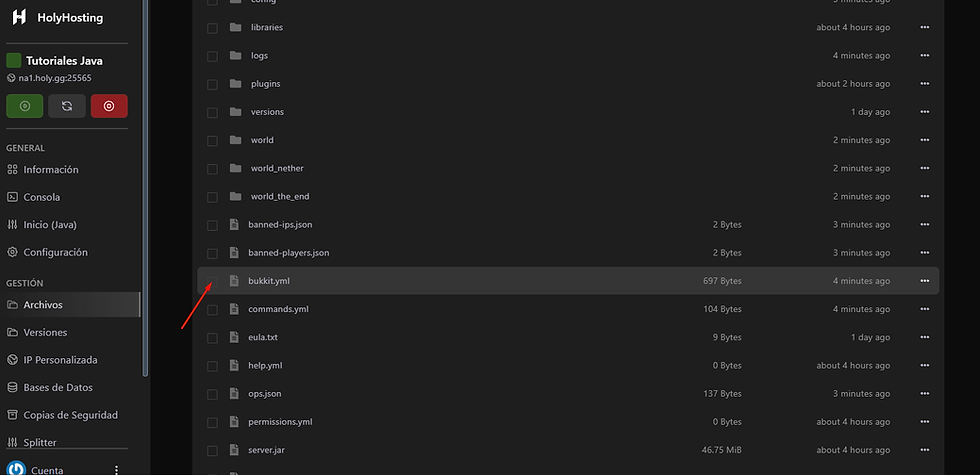
Task: Go to Bases de Datos section
Action: point(58,387)
